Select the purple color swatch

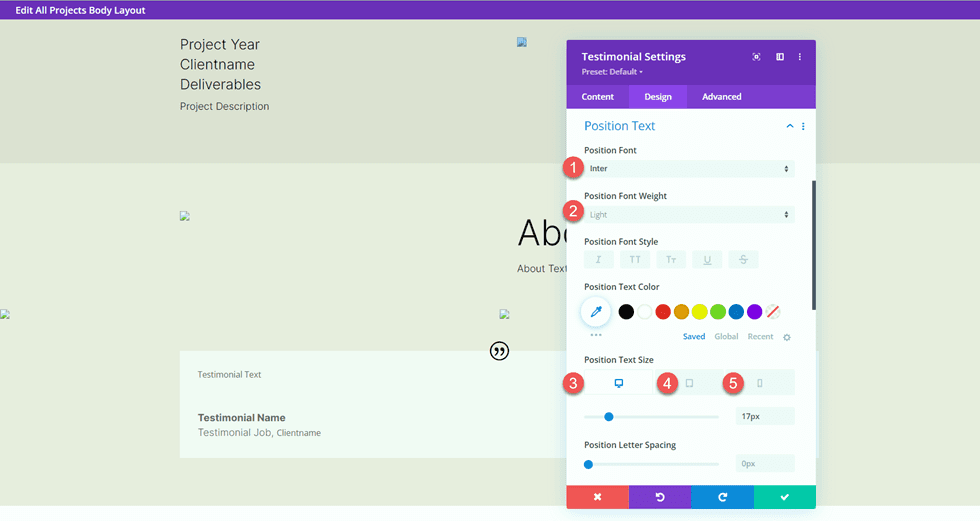[754, 312]
